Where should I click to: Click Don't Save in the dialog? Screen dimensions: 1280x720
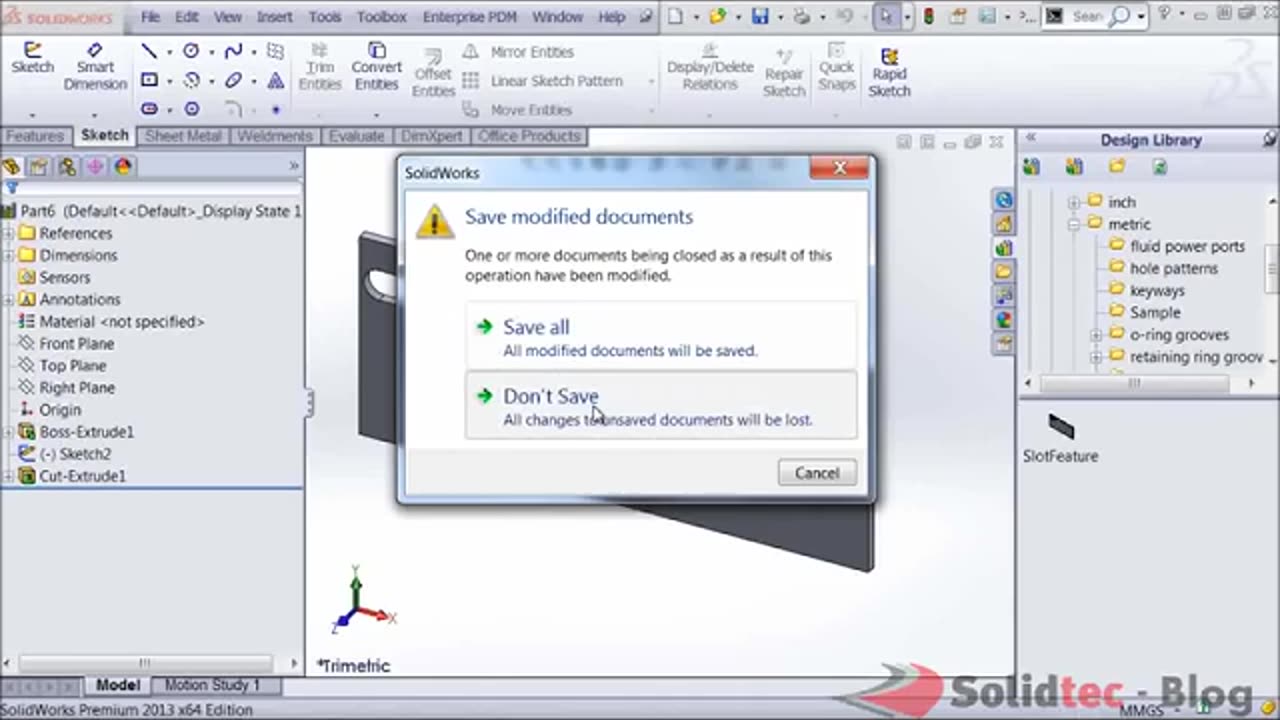click(661, 405)
